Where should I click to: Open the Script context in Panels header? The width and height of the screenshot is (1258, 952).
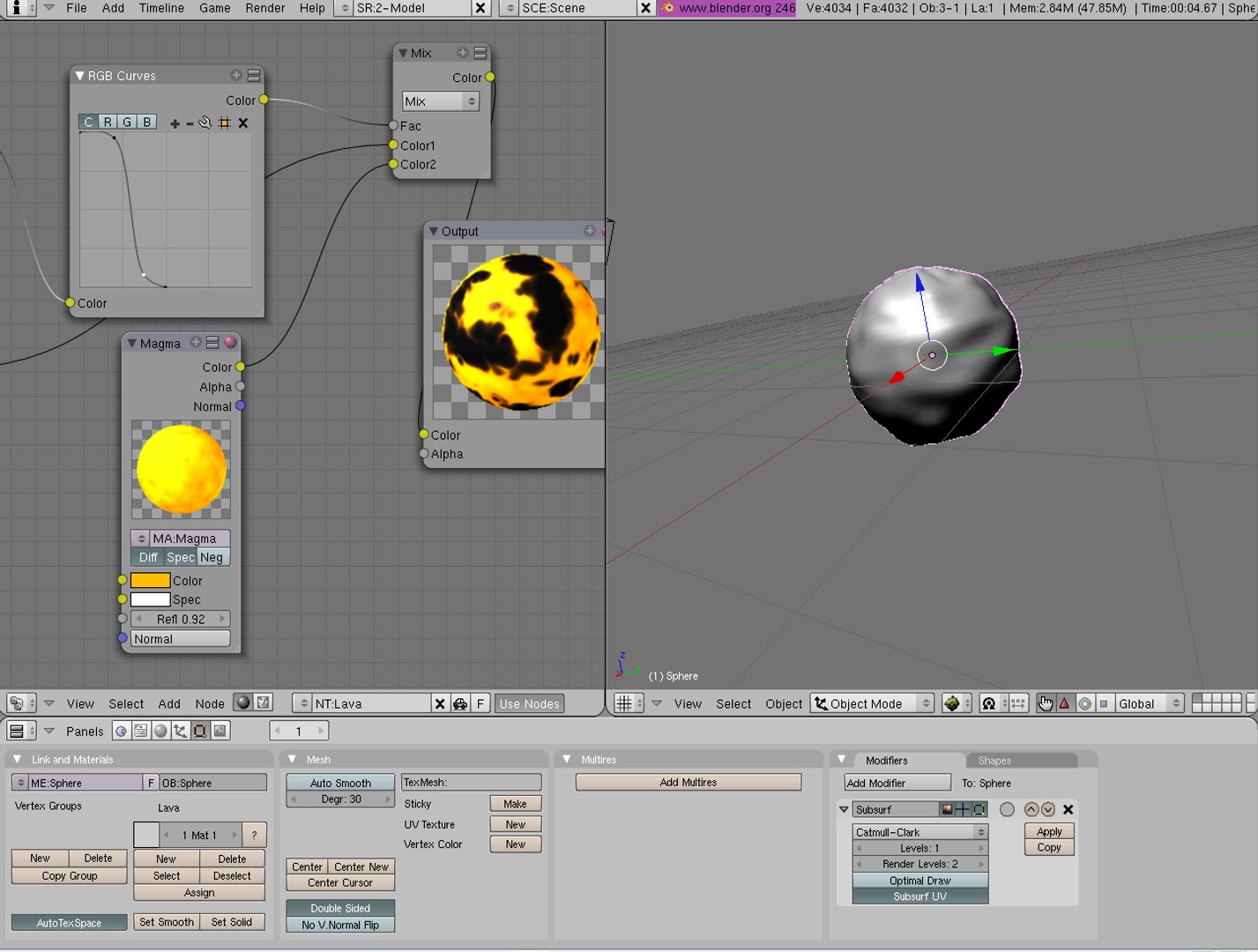140,731
